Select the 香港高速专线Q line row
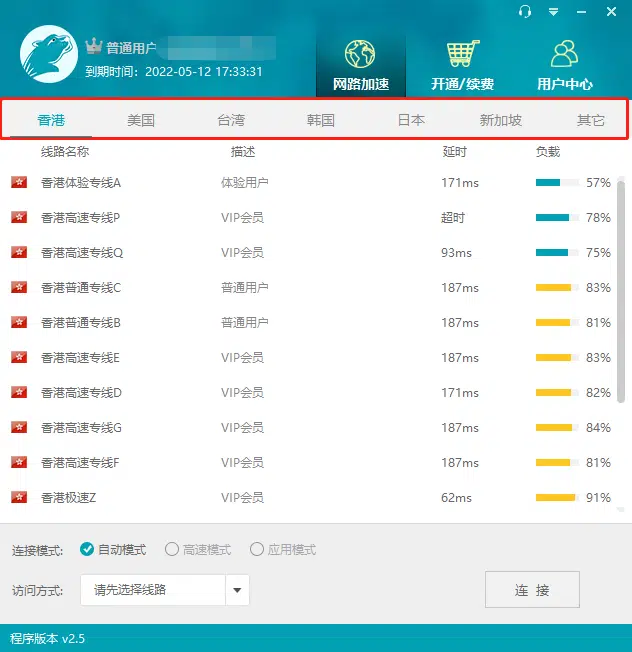The width and height of the screenshot is (632, 652). 300,253
